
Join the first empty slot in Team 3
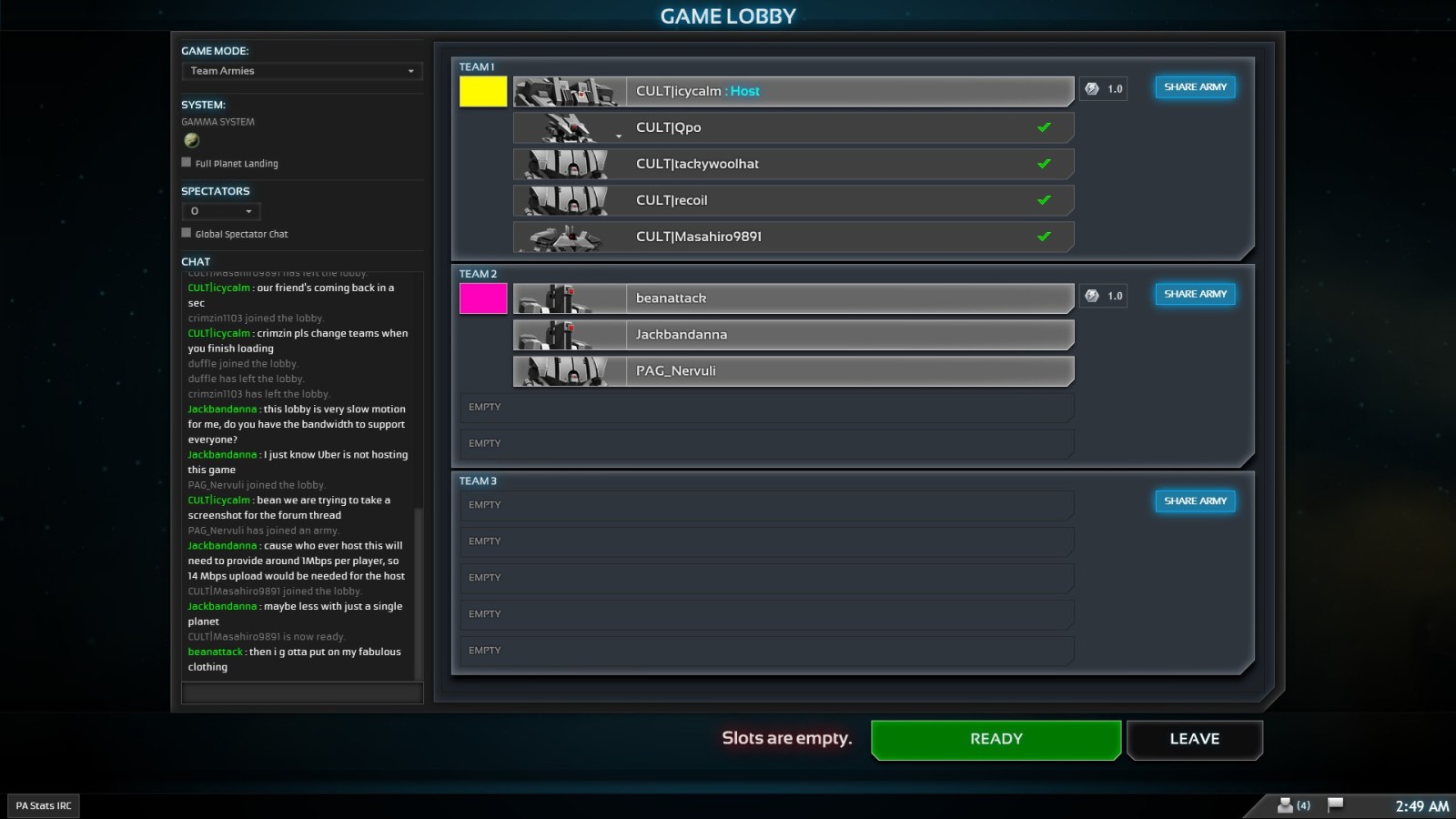(764, 505)
